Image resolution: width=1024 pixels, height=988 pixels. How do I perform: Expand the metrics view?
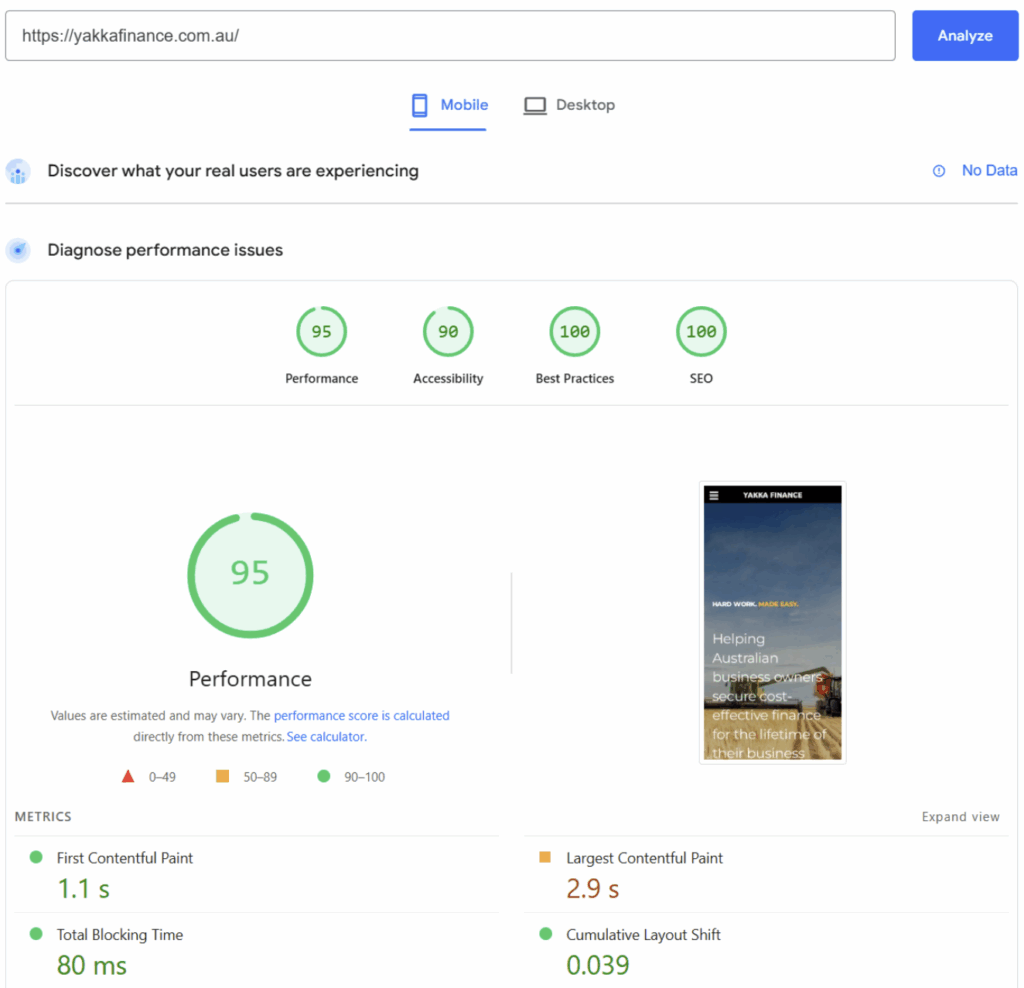point(960,817)
